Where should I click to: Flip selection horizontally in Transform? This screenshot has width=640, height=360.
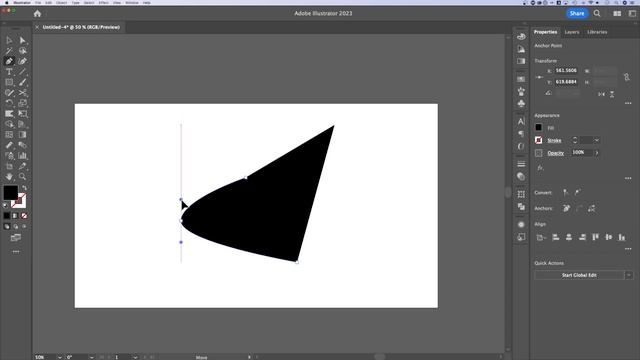(x=601, y=94)
